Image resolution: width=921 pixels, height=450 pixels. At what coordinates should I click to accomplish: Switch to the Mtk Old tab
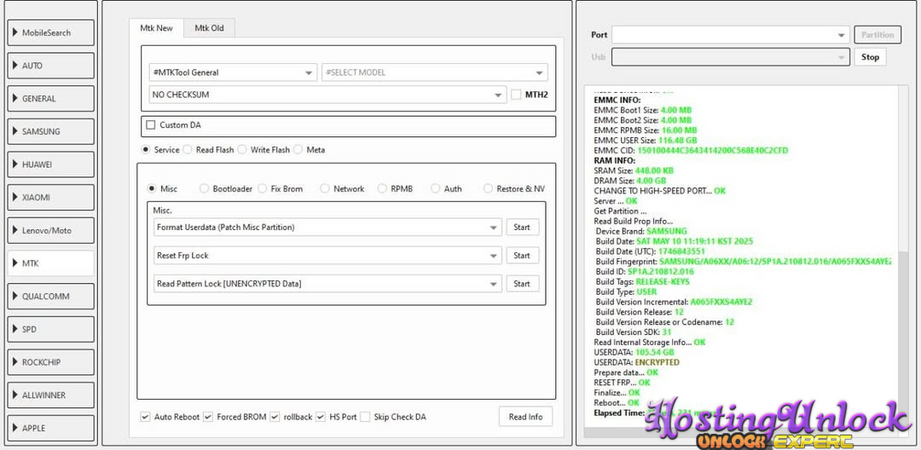[x=209, y=28]
